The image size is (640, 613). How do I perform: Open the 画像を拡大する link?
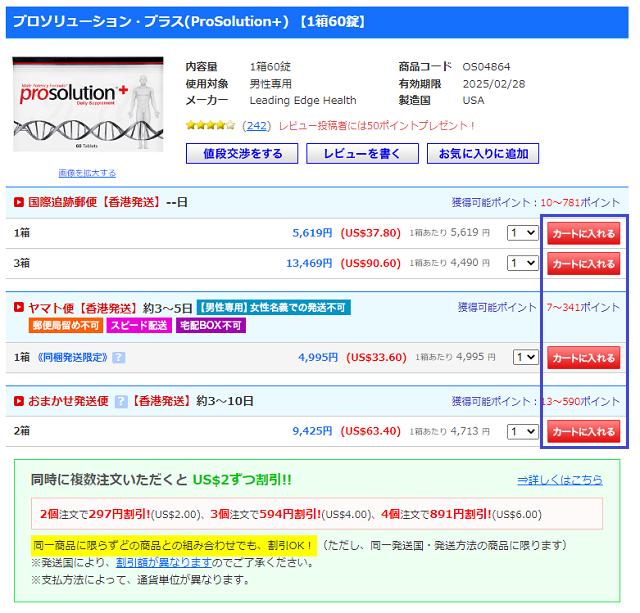87,173
